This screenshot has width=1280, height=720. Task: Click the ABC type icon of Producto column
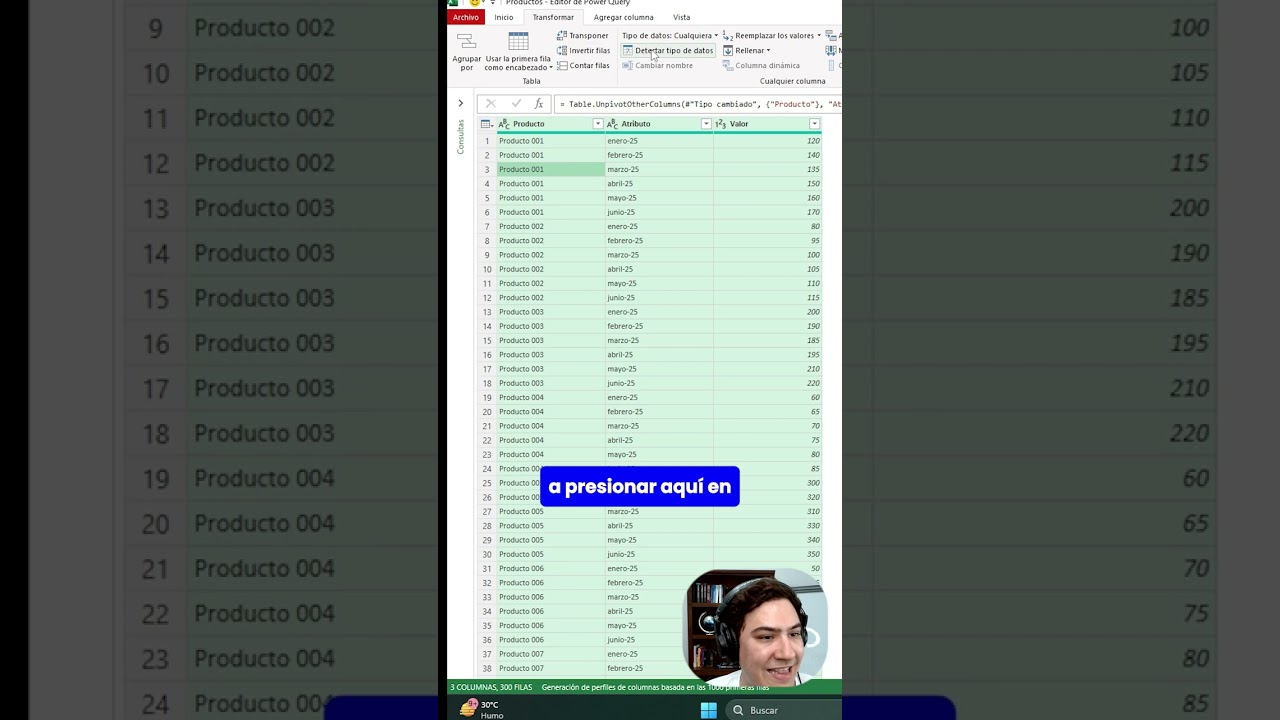tap(504, 124)
